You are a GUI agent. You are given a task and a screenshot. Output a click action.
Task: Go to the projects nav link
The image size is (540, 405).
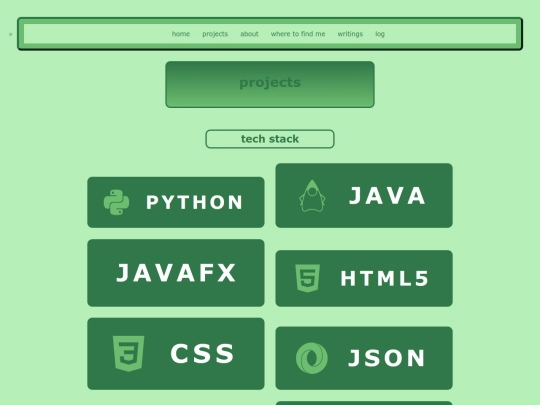(x=215, y=34)
